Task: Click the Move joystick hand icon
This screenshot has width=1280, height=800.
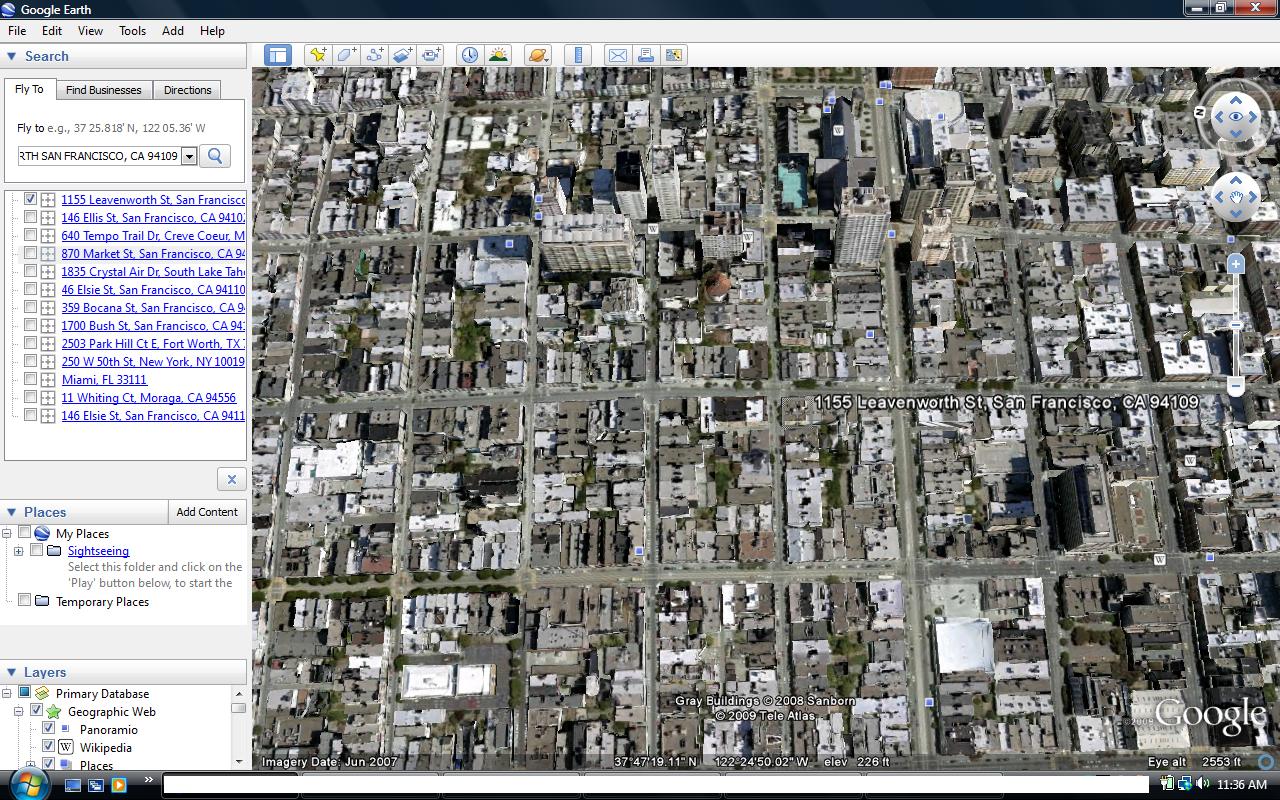Action: click(1236, 198)
